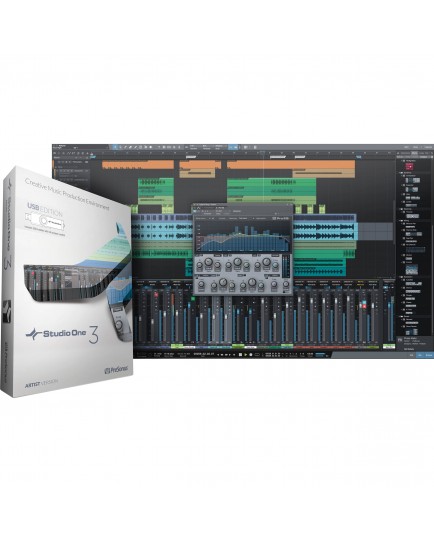Switch to the Project tab at top right
Viewport: 434px width, 543px height.
[x=427, y=147]
